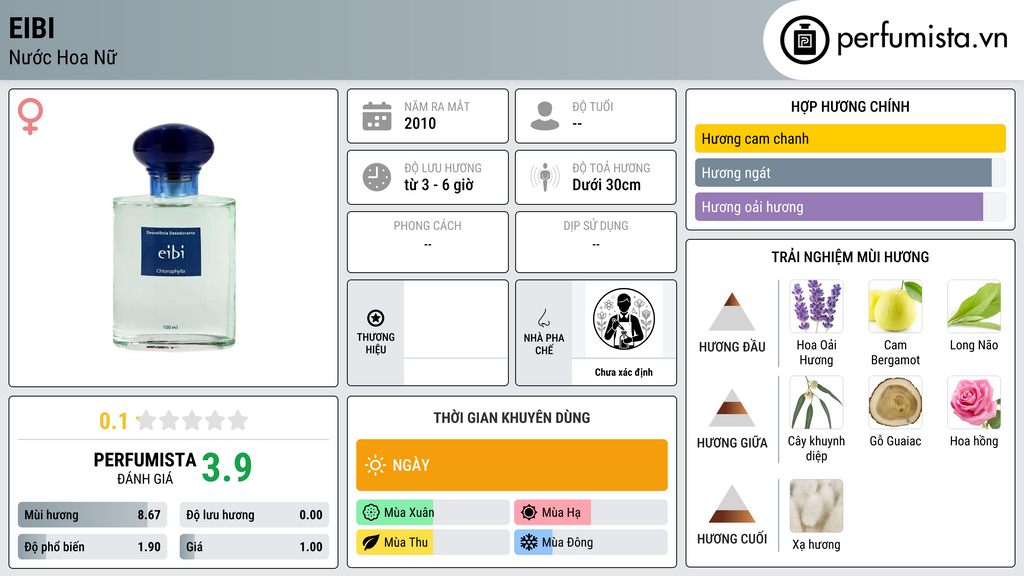The height and width of the screenshot is (576, 1024).
Task: Select the Mùa Thu season bar
Action: coord(433,542)
